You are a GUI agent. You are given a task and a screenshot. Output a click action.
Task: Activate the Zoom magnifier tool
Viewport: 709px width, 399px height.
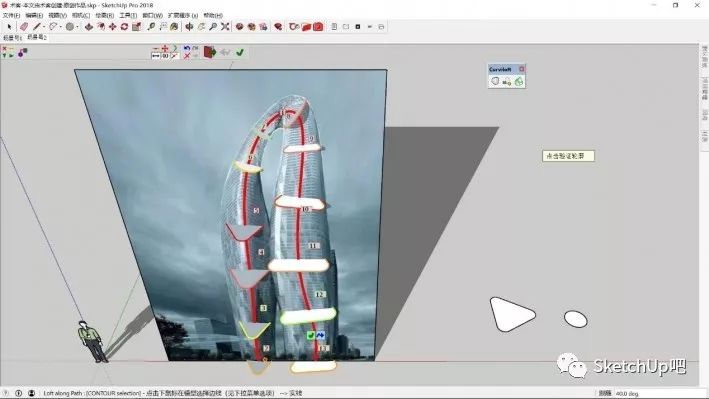click(x=213, y=27)
